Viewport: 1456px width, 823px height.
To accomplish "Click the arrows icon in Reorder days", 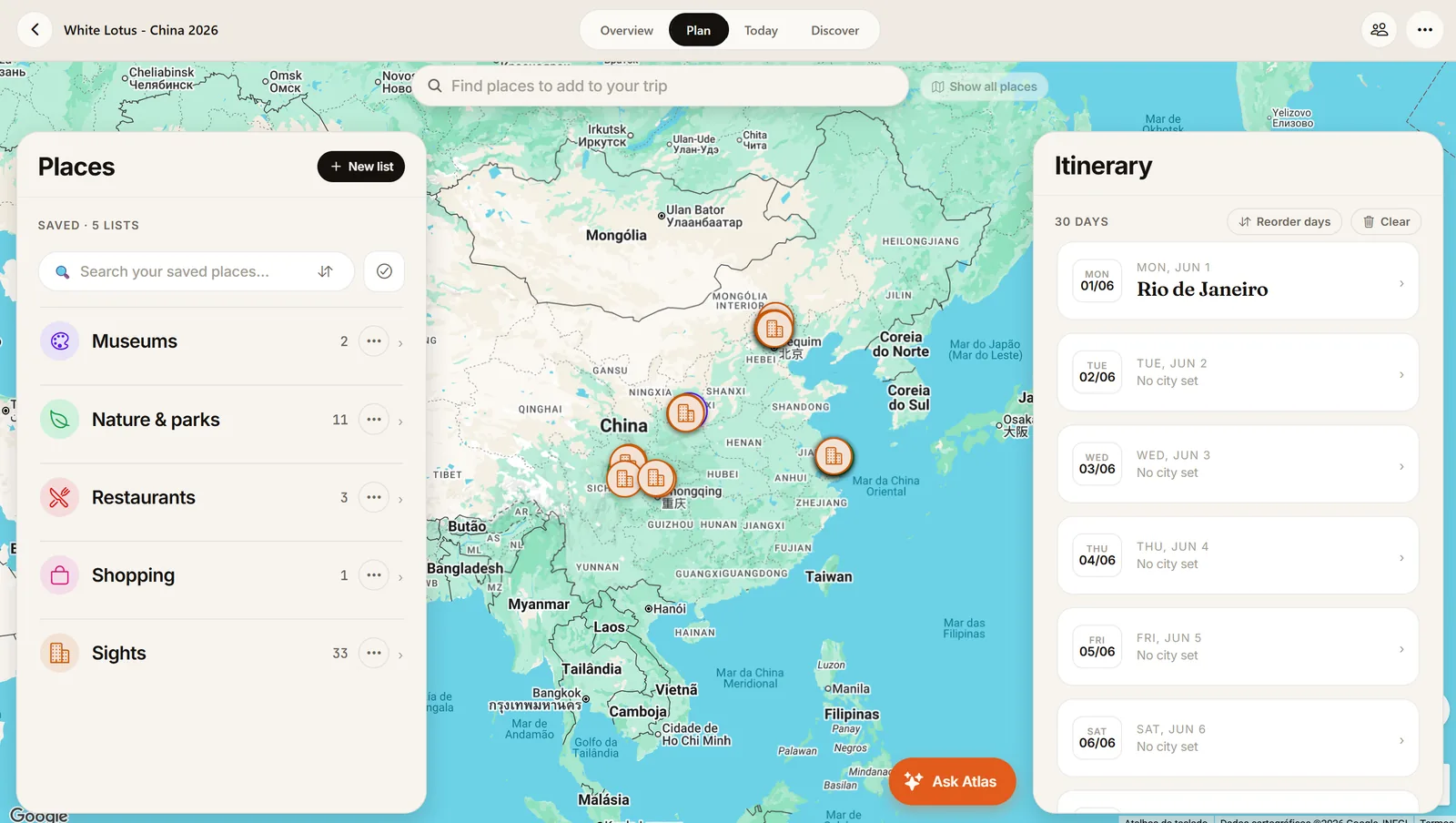I will click(x=1245, y=221).
